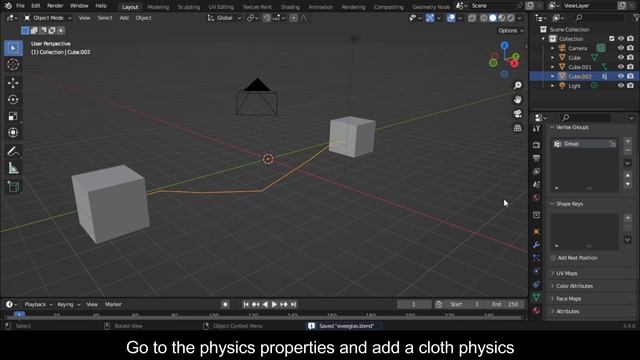Toggle visibility of Camera in outliner
Viewport: 640px width, 360px height.
(621, 48)
